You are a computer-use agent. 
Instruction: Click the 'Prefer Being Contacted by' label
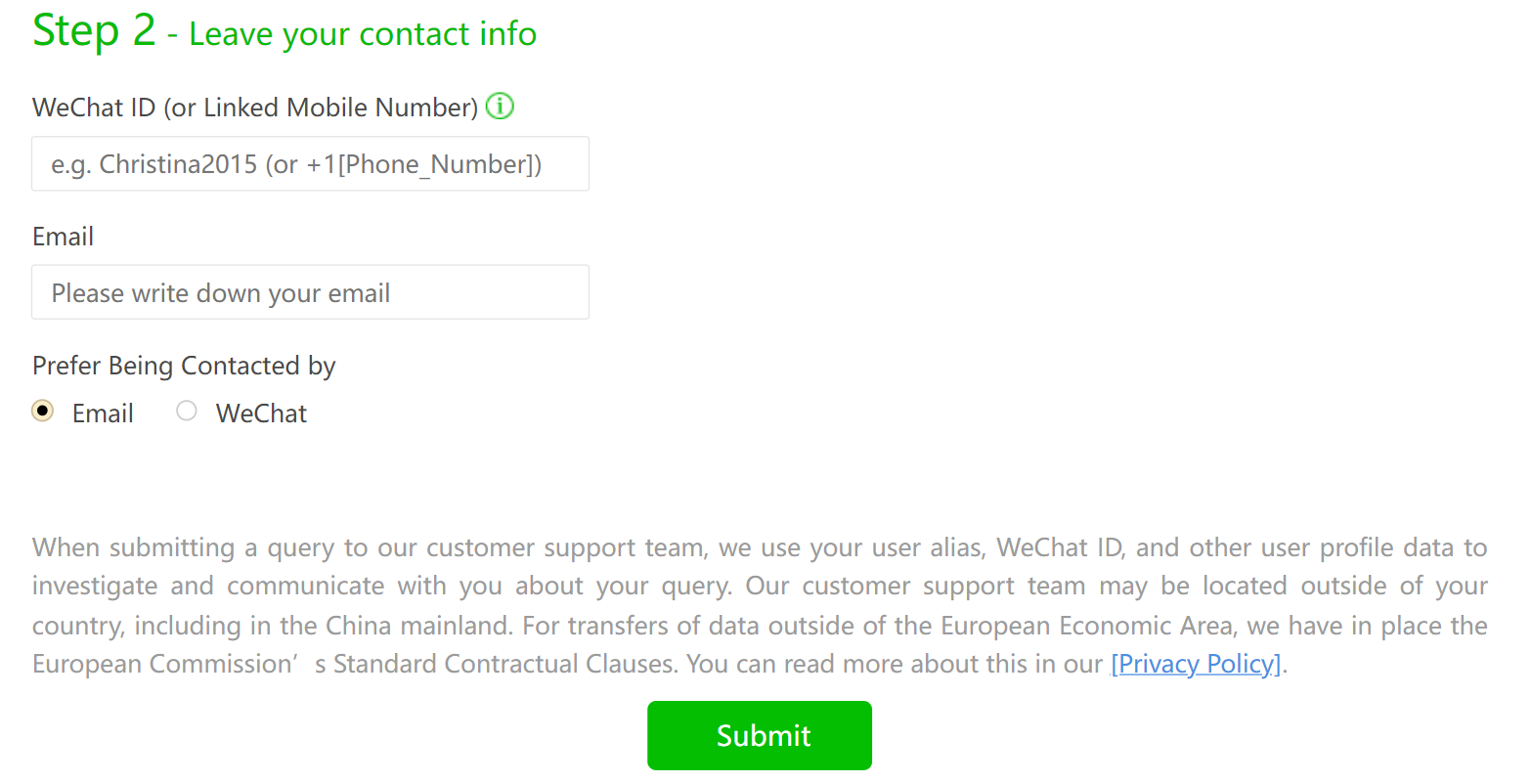pyautogui.click(x=184, y=366)
